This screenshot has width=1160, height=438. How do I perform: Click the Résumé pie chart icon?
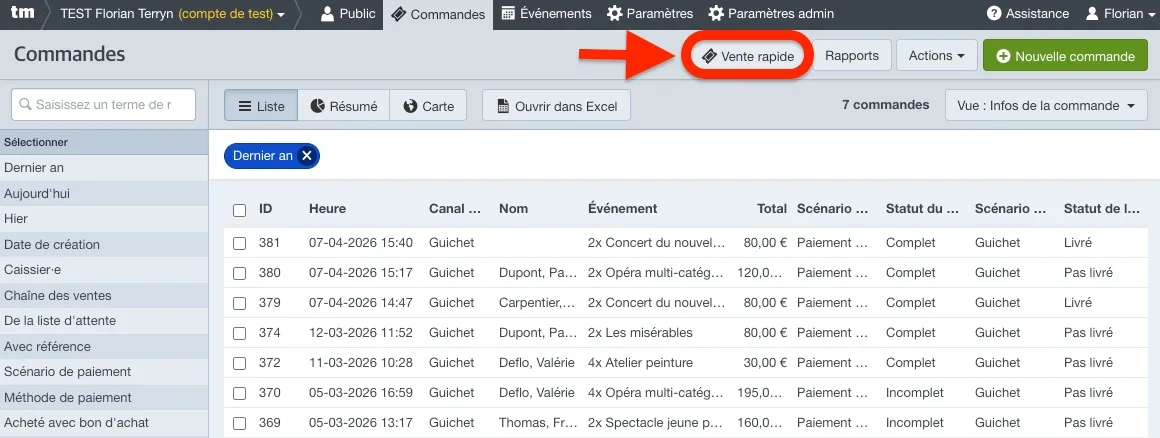318,106
